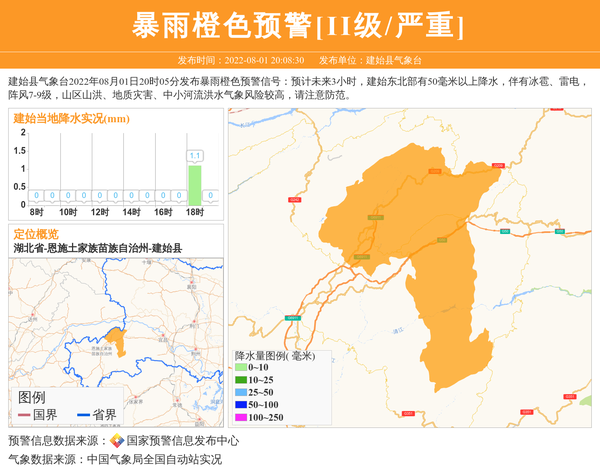Click the red national border legend line
Screen dimensions: 600x471
click(x=23, y=415)
